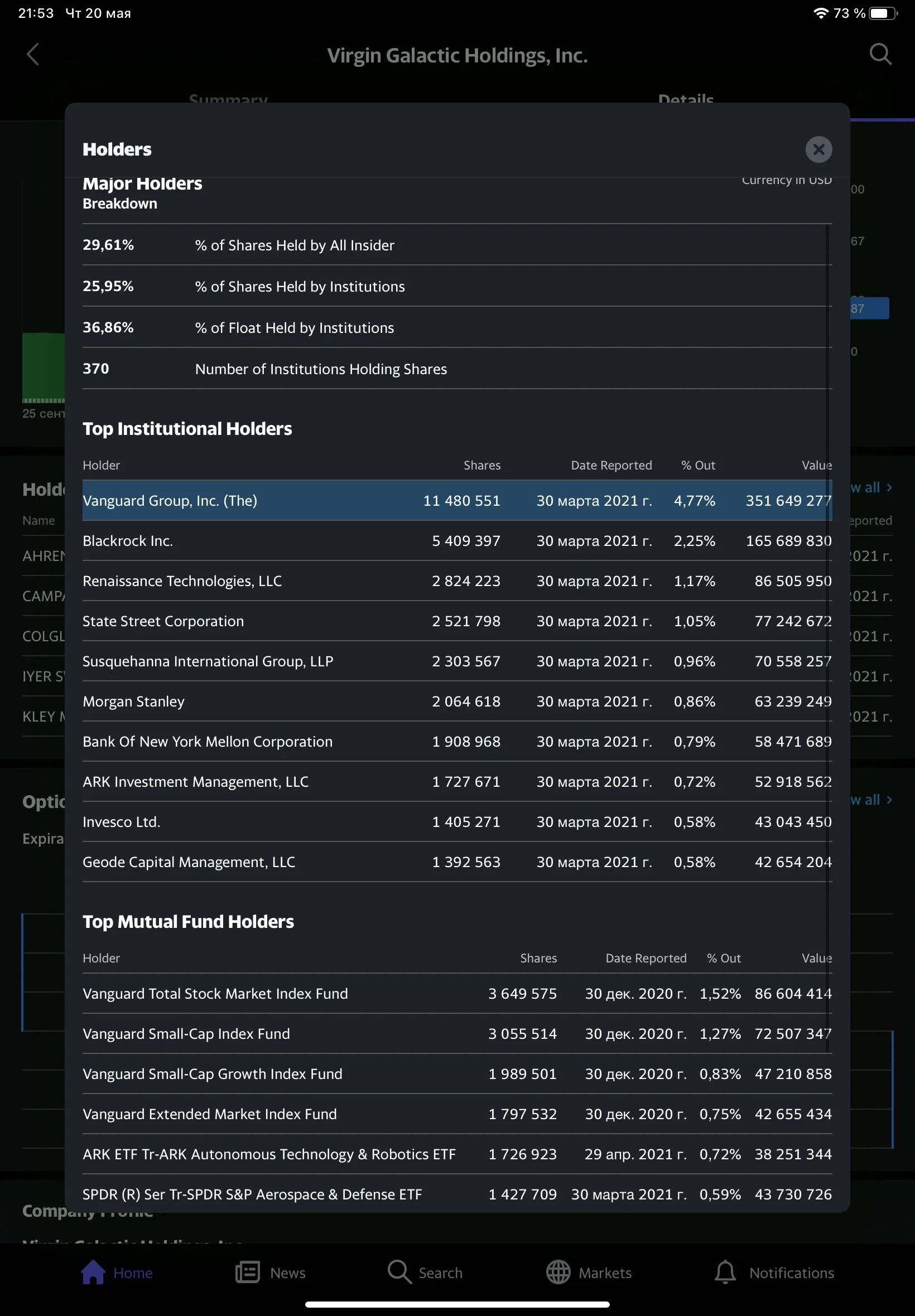The image size is (915, 1316).
Task: Open the Markets tab label
Action: 605,1273
